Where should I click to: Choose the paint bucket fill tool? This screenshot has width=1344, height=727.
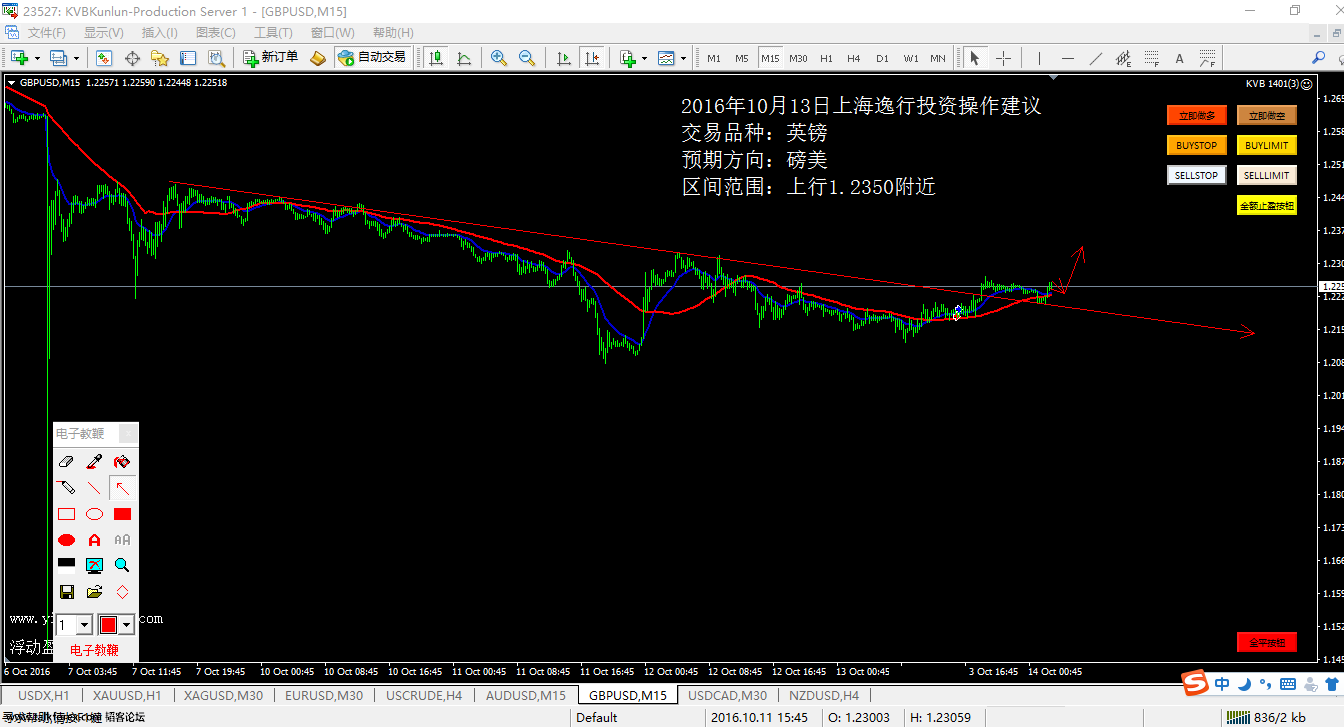pyautogui.click(x=122, y=462)
